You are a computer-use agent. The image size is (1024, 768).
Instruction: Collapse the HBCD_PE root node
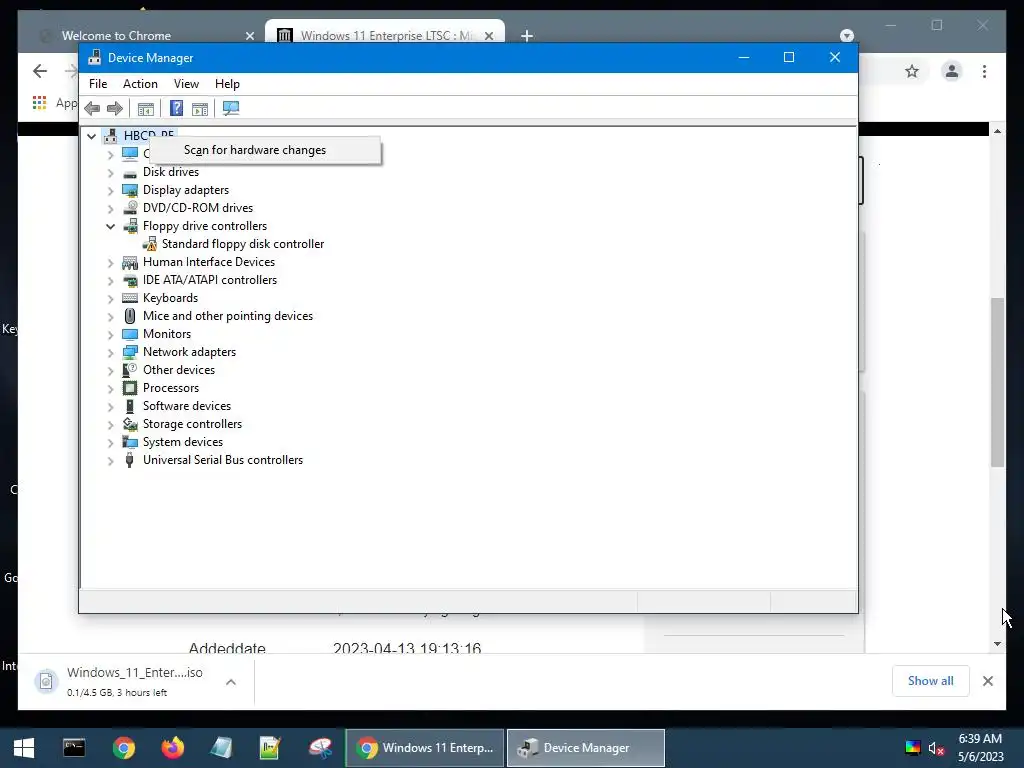[x=91, y=136]
